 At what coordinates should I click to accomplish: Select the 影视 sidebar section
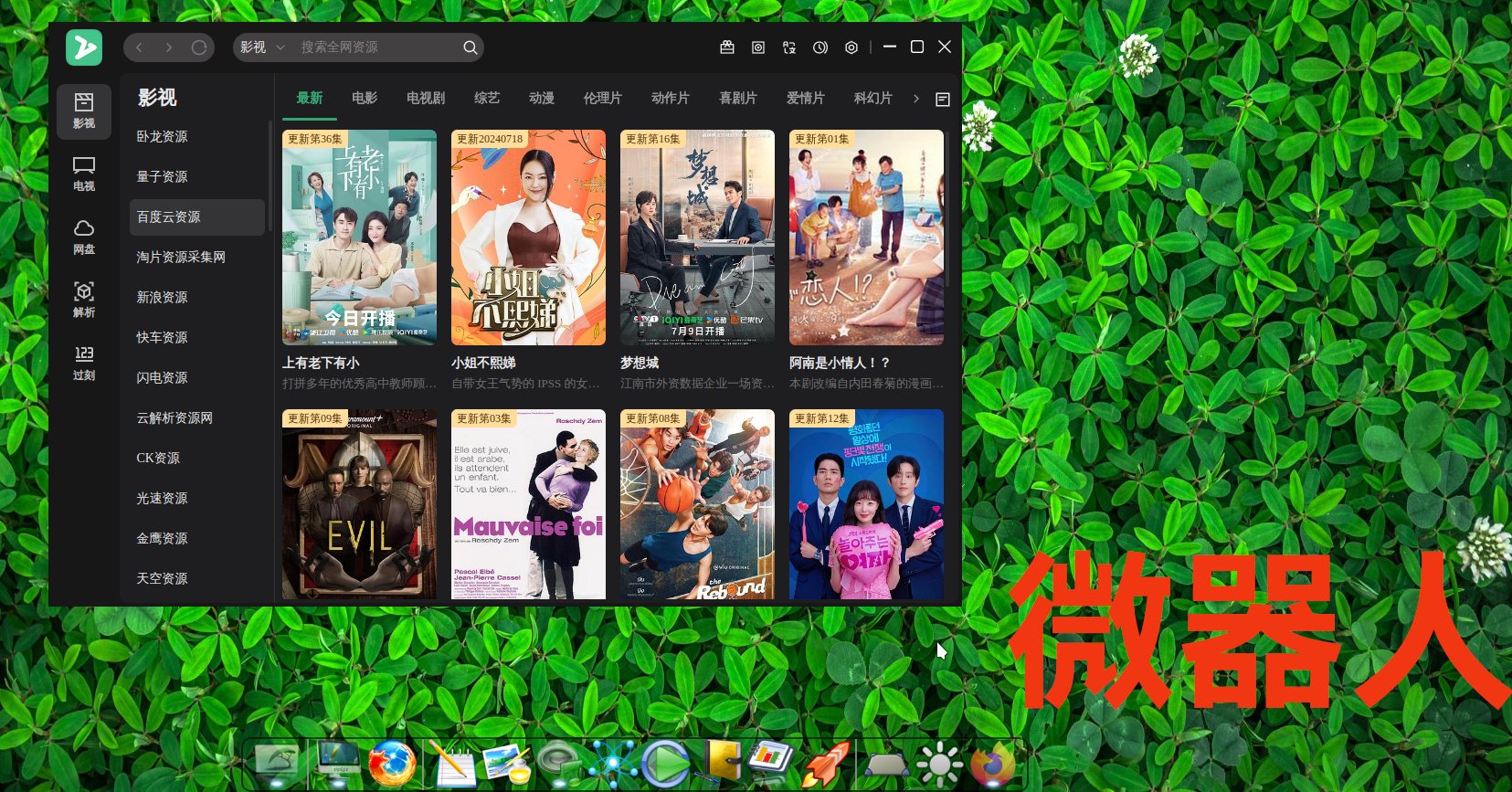[x=84, y=111]
